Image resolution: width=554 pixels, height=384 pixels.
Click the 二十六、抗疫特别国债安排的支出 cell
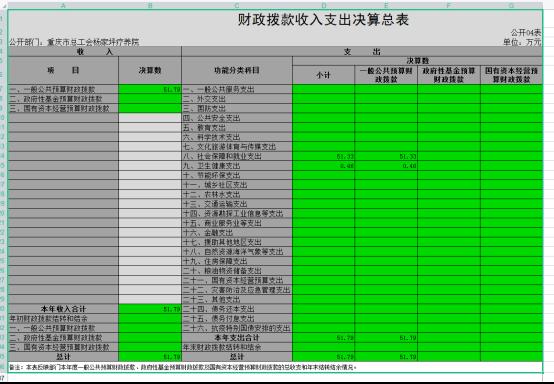click(237, 328)
